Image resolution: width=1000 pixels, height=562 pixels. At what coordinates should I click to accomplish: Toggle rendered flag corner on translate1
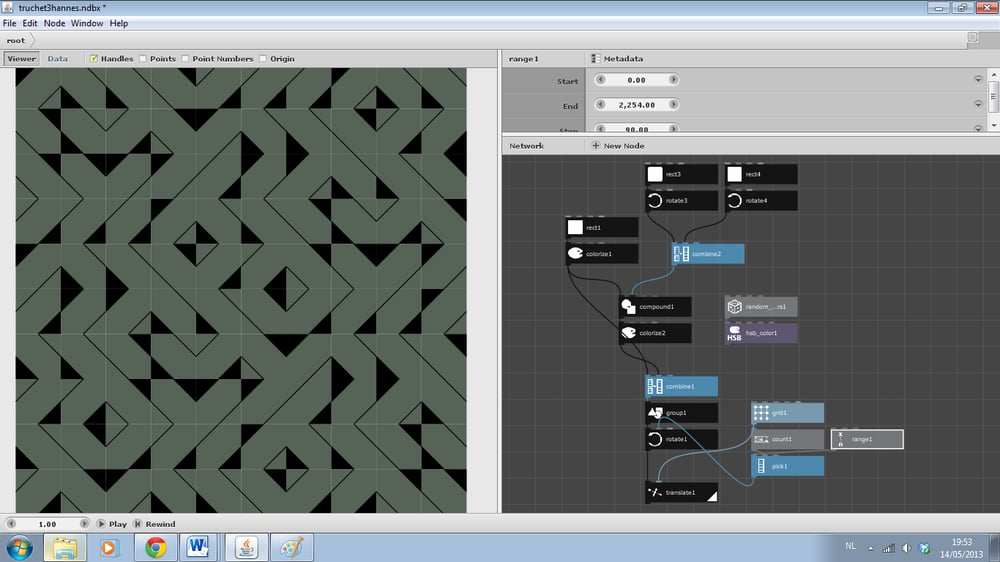point(712,496)
